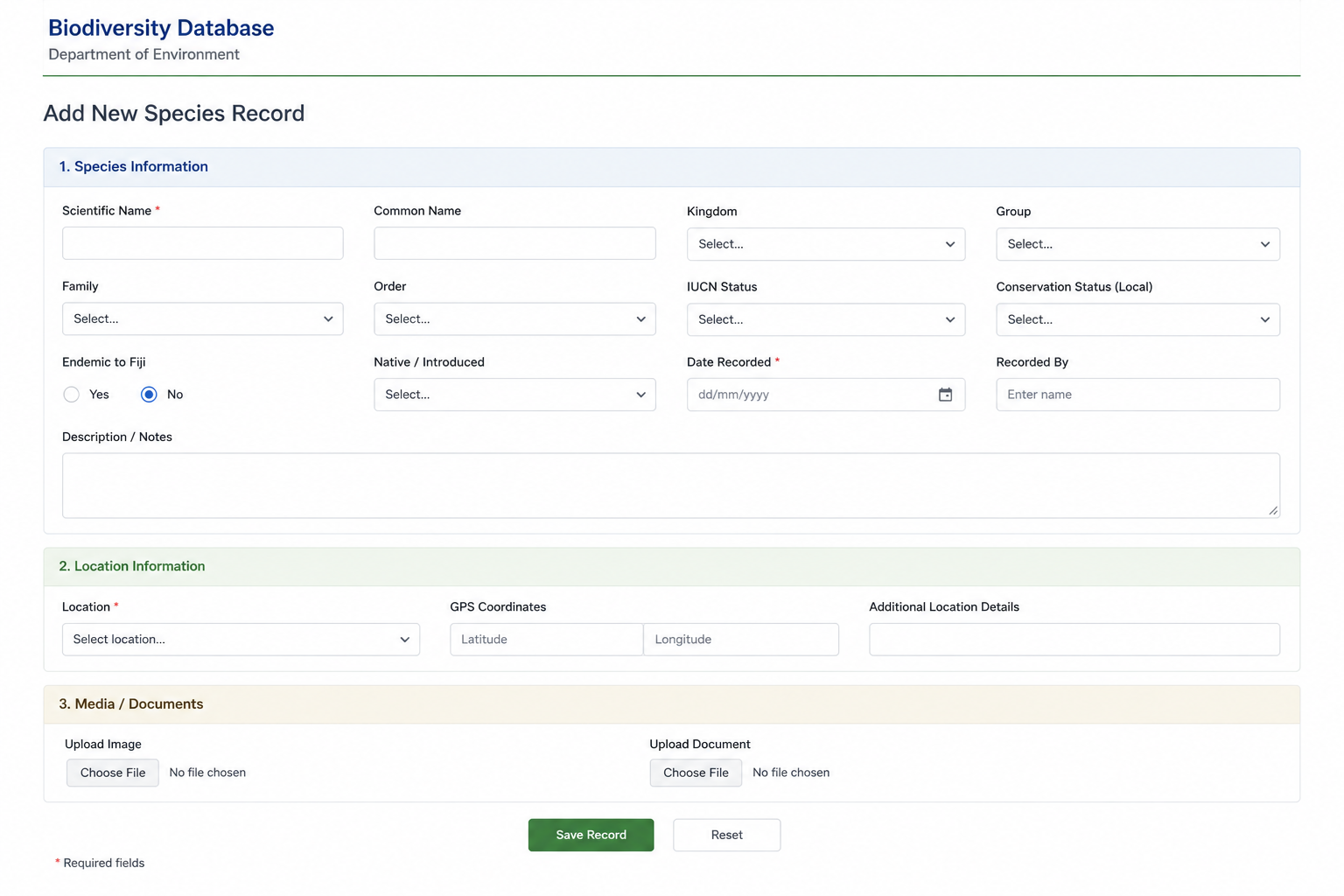Screen dimensions: 1344x896
Task: Focus the Common Name input field
Action: [514, 243]
